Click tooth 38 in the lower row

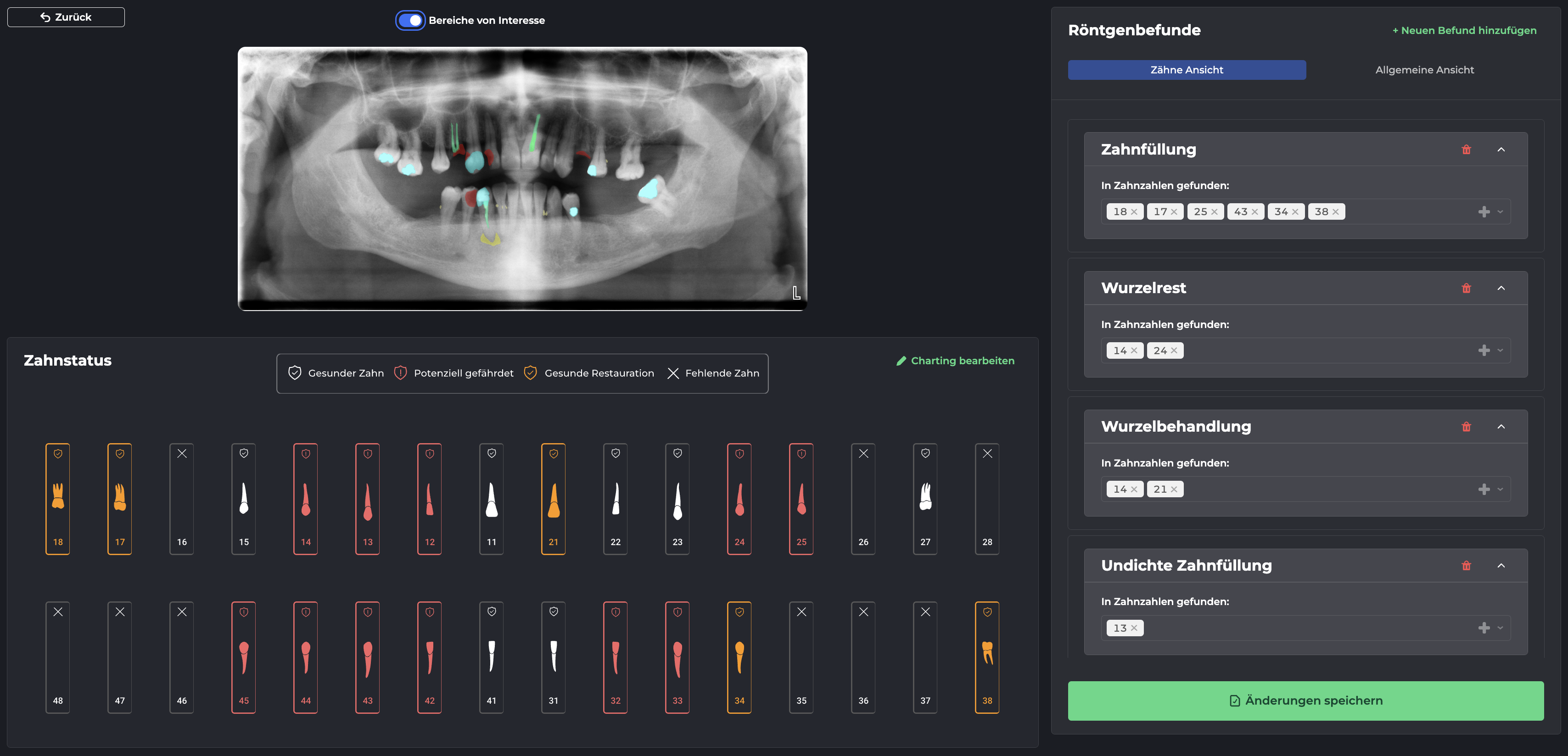coord(987,657)
